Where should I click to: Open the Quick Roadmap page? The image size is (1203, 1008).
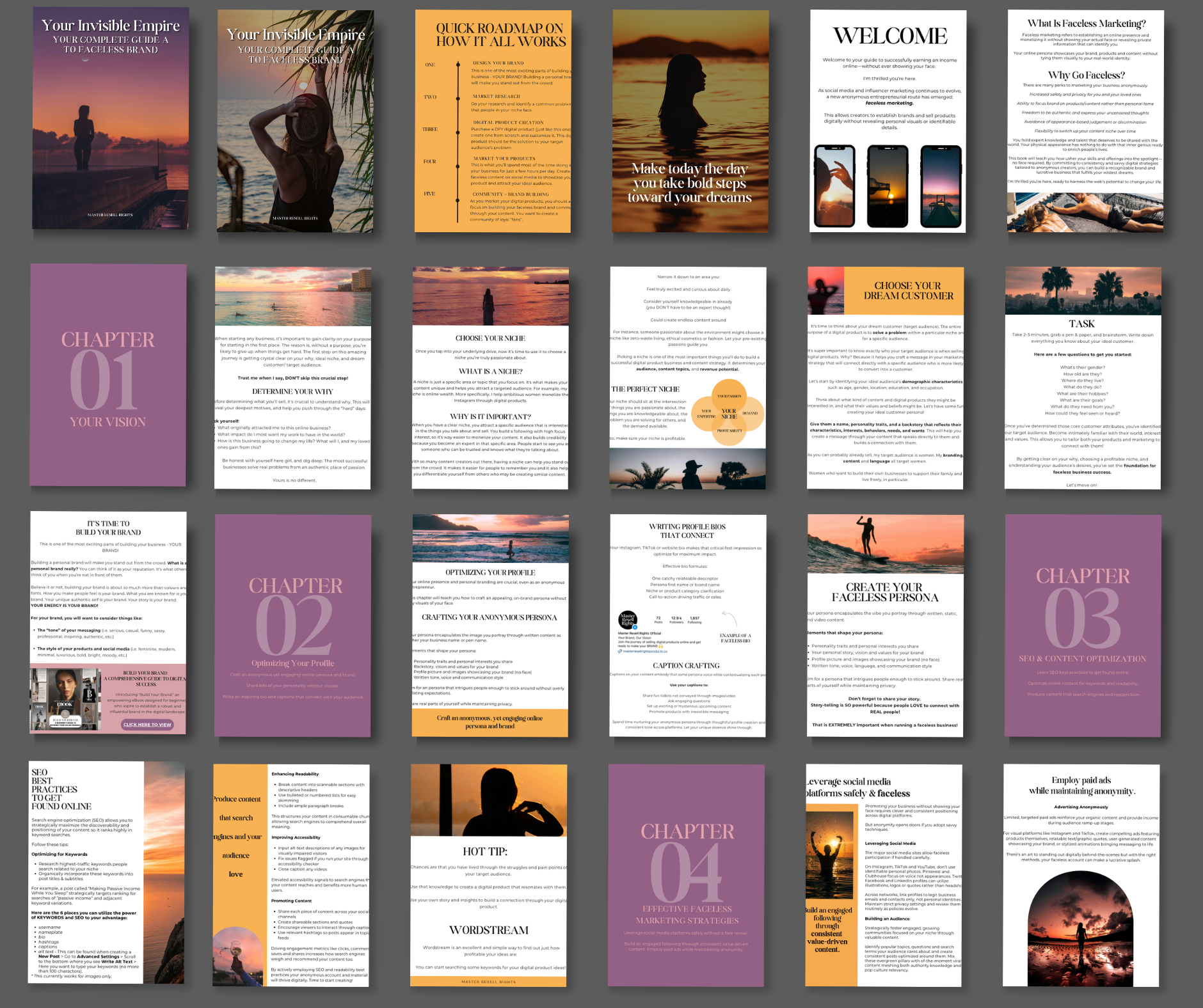coord(492,121)
